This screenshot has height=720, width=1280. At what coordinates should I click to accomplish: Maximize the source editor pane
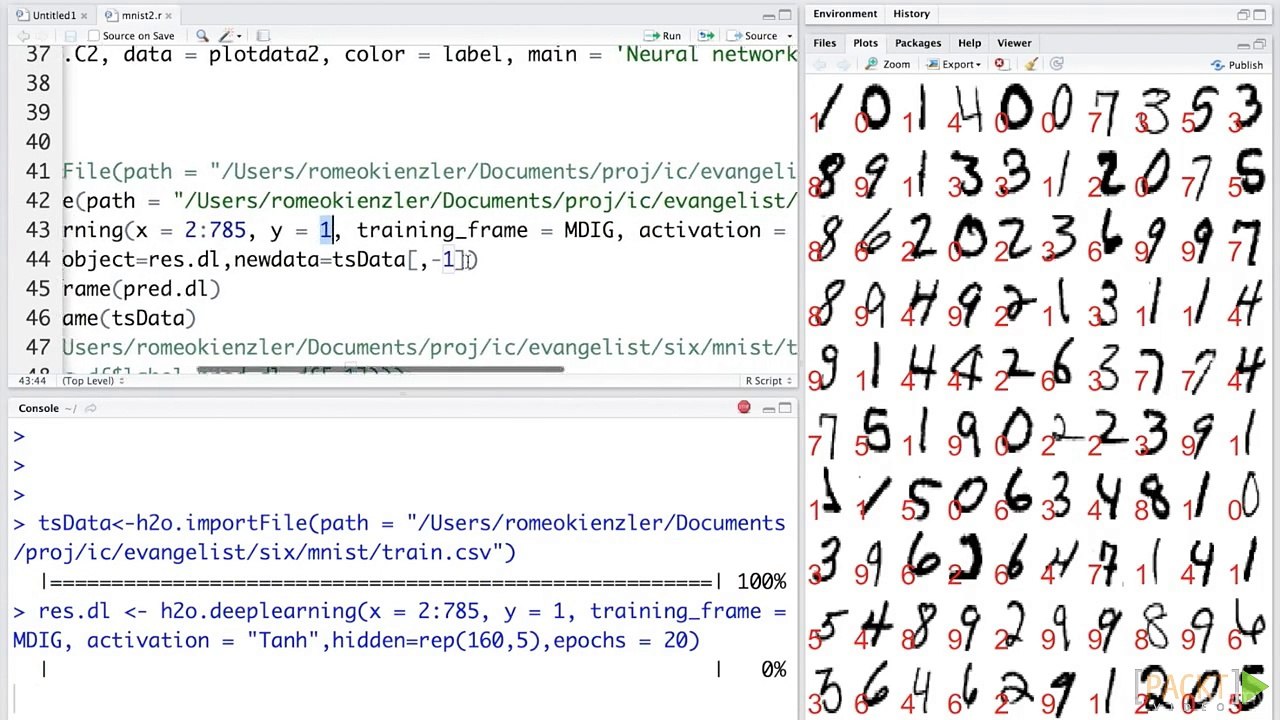pos(786,15)
